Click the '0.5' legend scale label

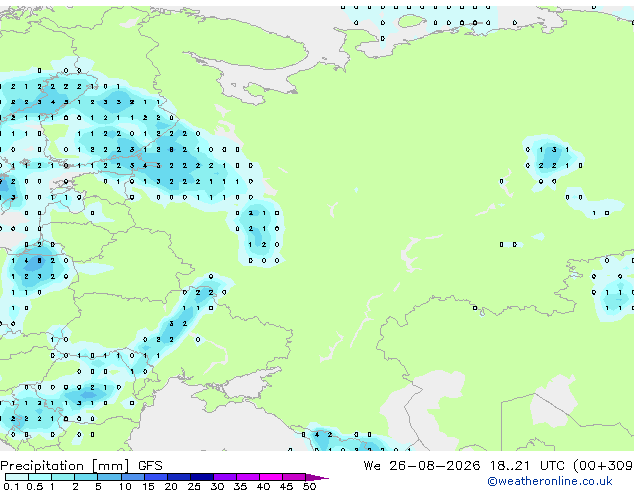pyautogui.click(x=34, y=486)
